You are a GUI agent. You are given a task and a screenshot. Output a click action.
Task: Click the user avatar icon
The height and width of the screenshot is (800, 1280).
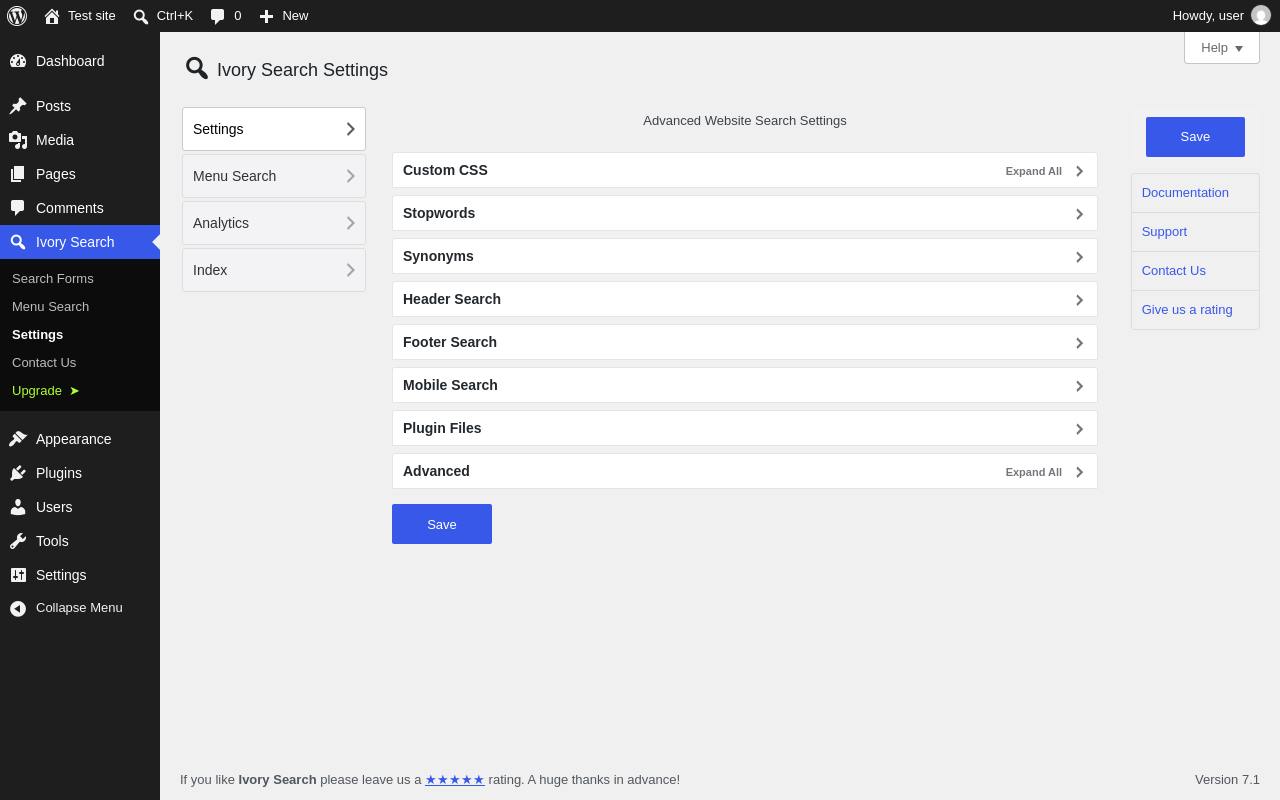tap(1261, 16)
